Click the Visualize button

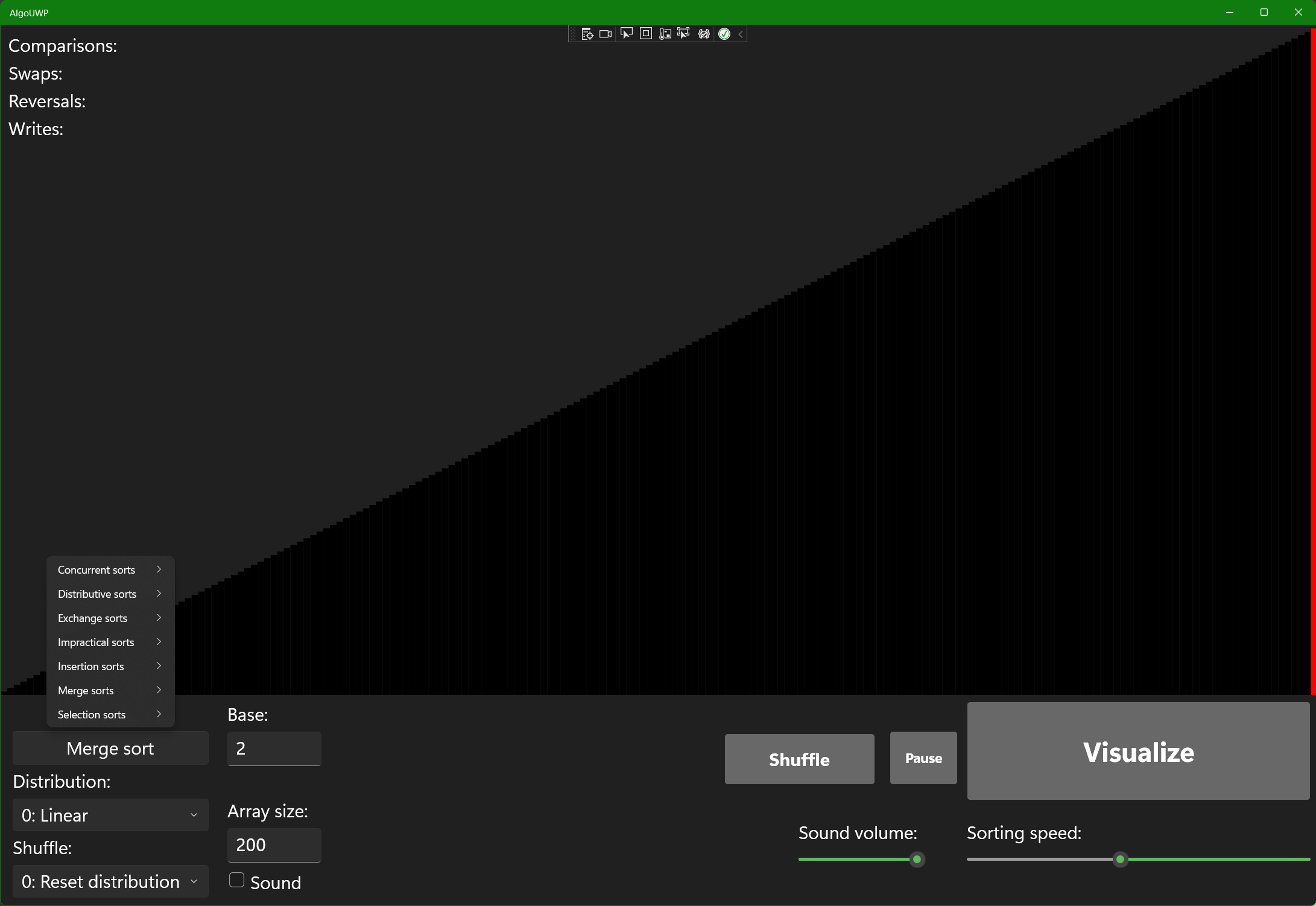pyautogui.click(x=1138, y=751)
